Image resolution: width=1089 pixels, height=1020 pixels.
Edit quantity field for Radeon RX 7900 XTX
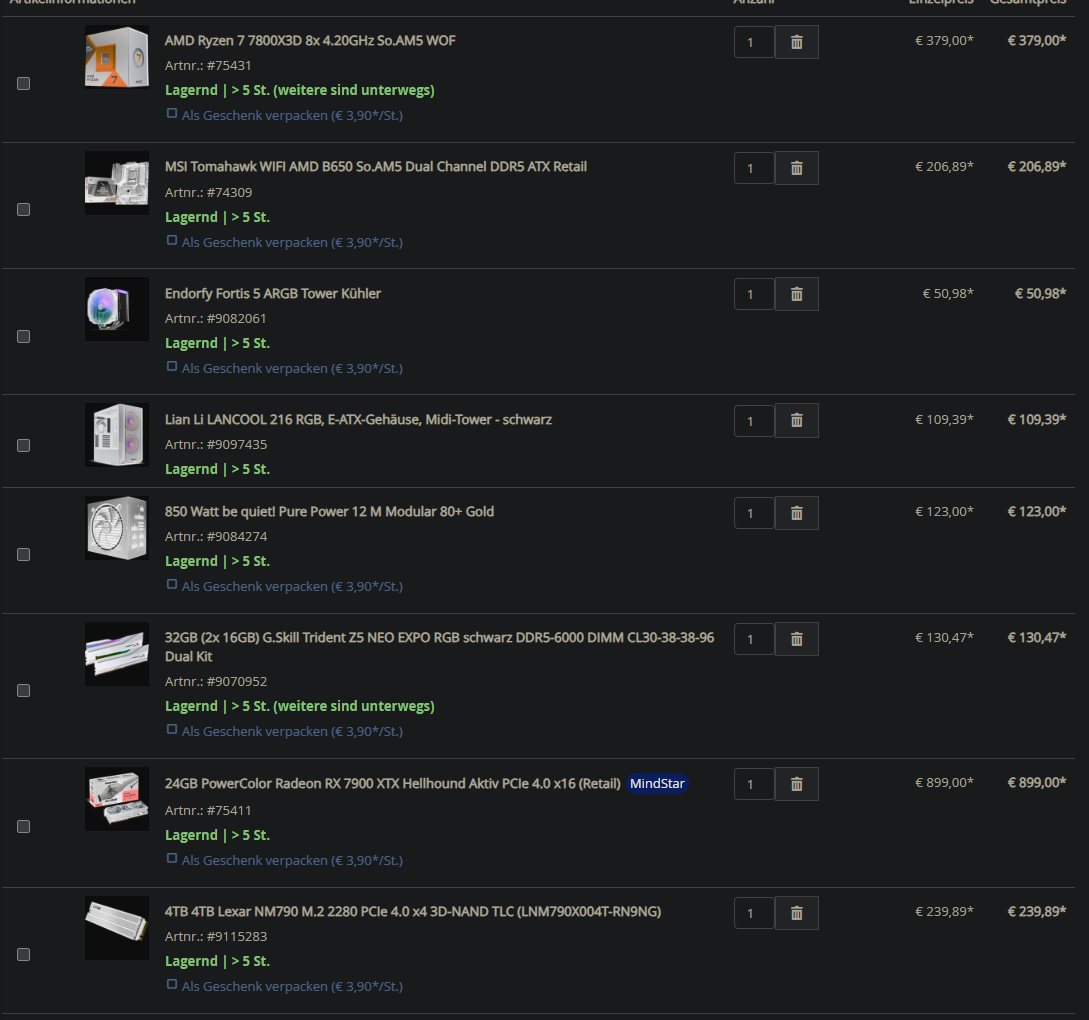754,784
